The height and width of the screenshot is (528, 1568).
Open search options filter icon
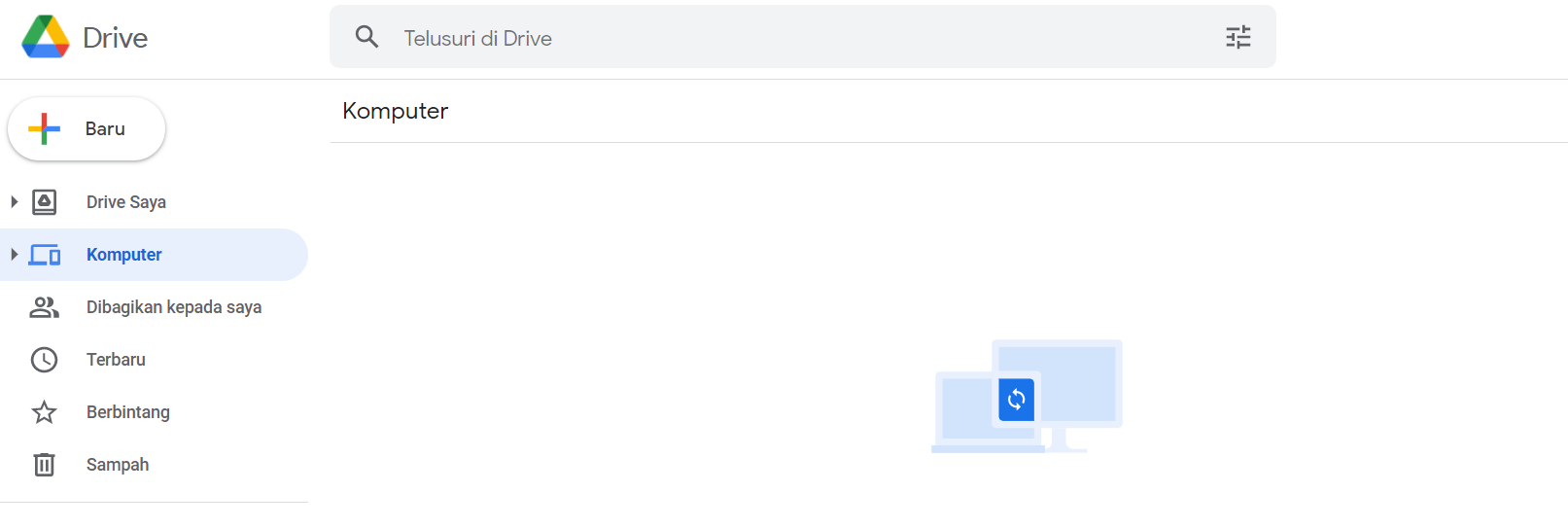(x=1237, y=37)
